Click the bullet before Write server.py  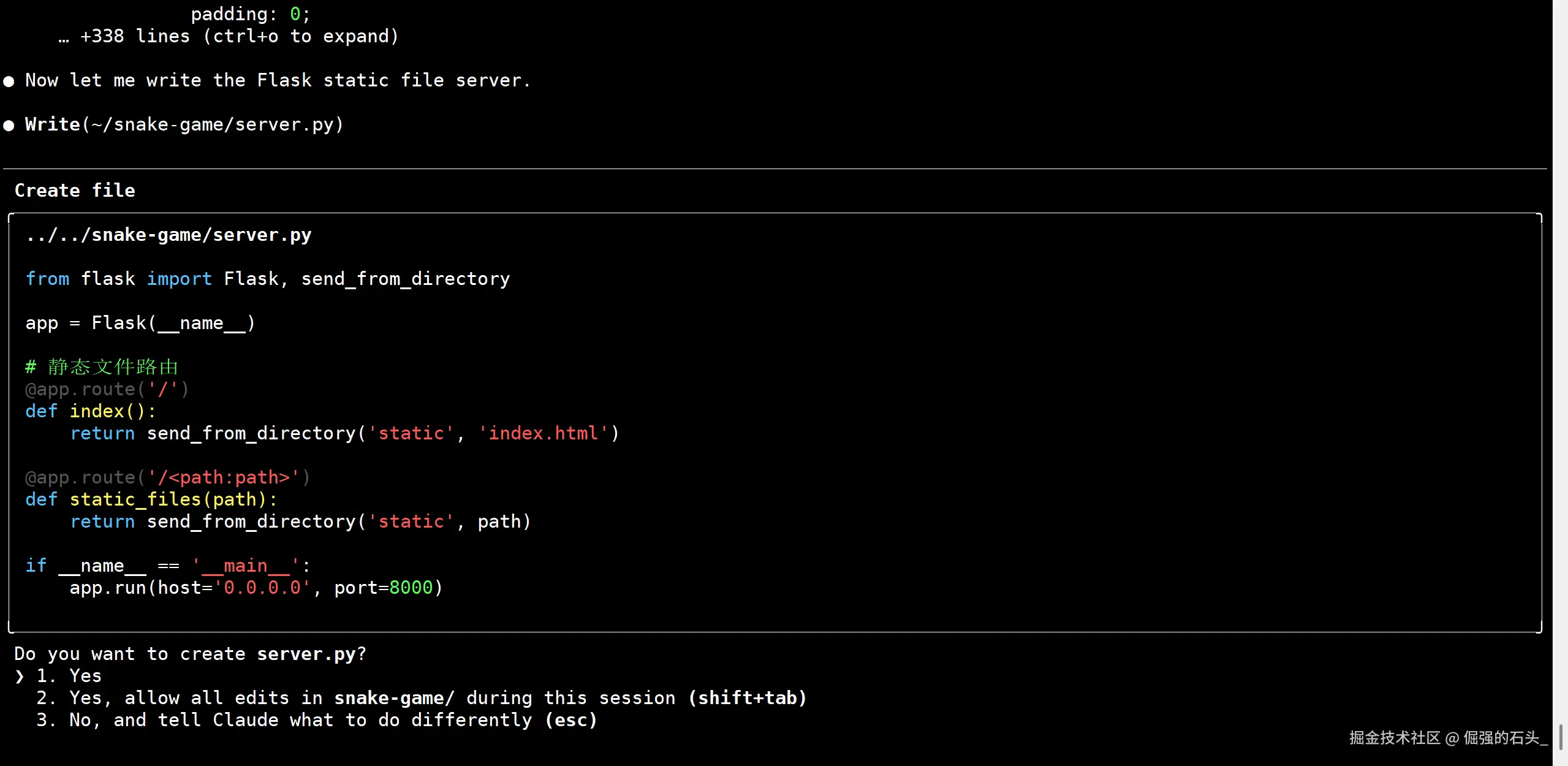point(9,125)
